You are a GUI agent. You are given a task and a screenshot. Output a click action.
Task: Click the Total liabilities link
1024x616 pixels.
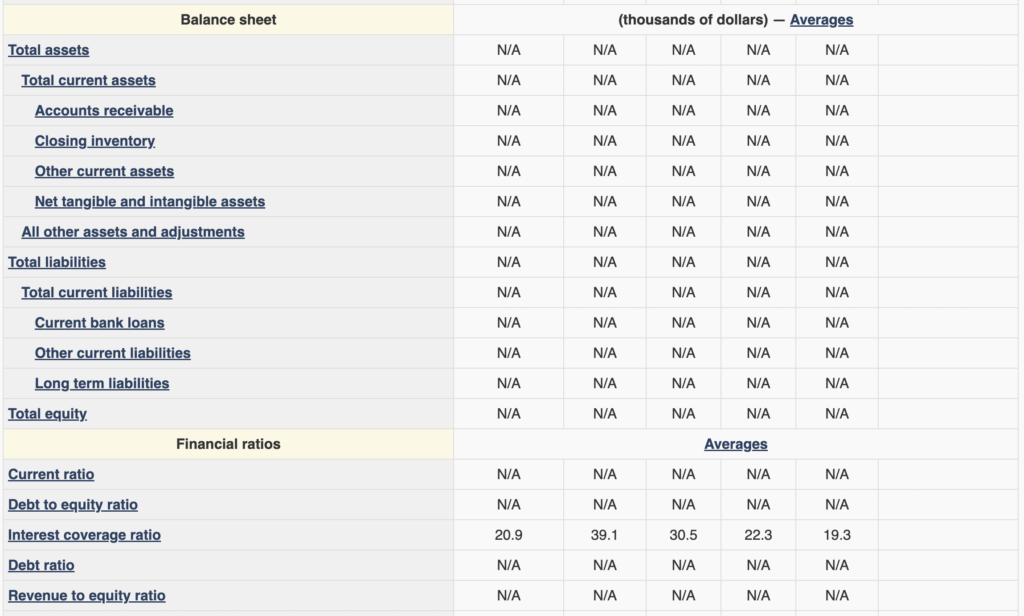coord(57,262)
